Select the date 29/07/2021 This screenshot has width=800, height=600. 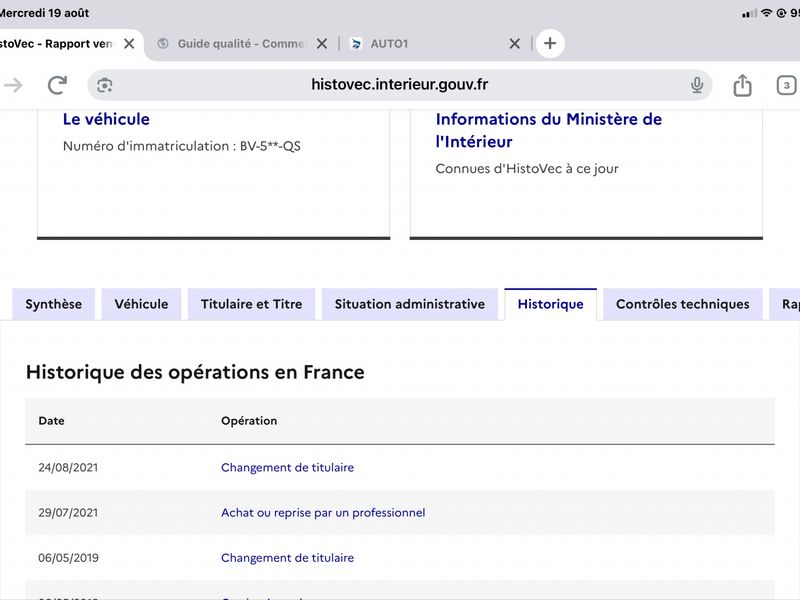coord(68,512)
